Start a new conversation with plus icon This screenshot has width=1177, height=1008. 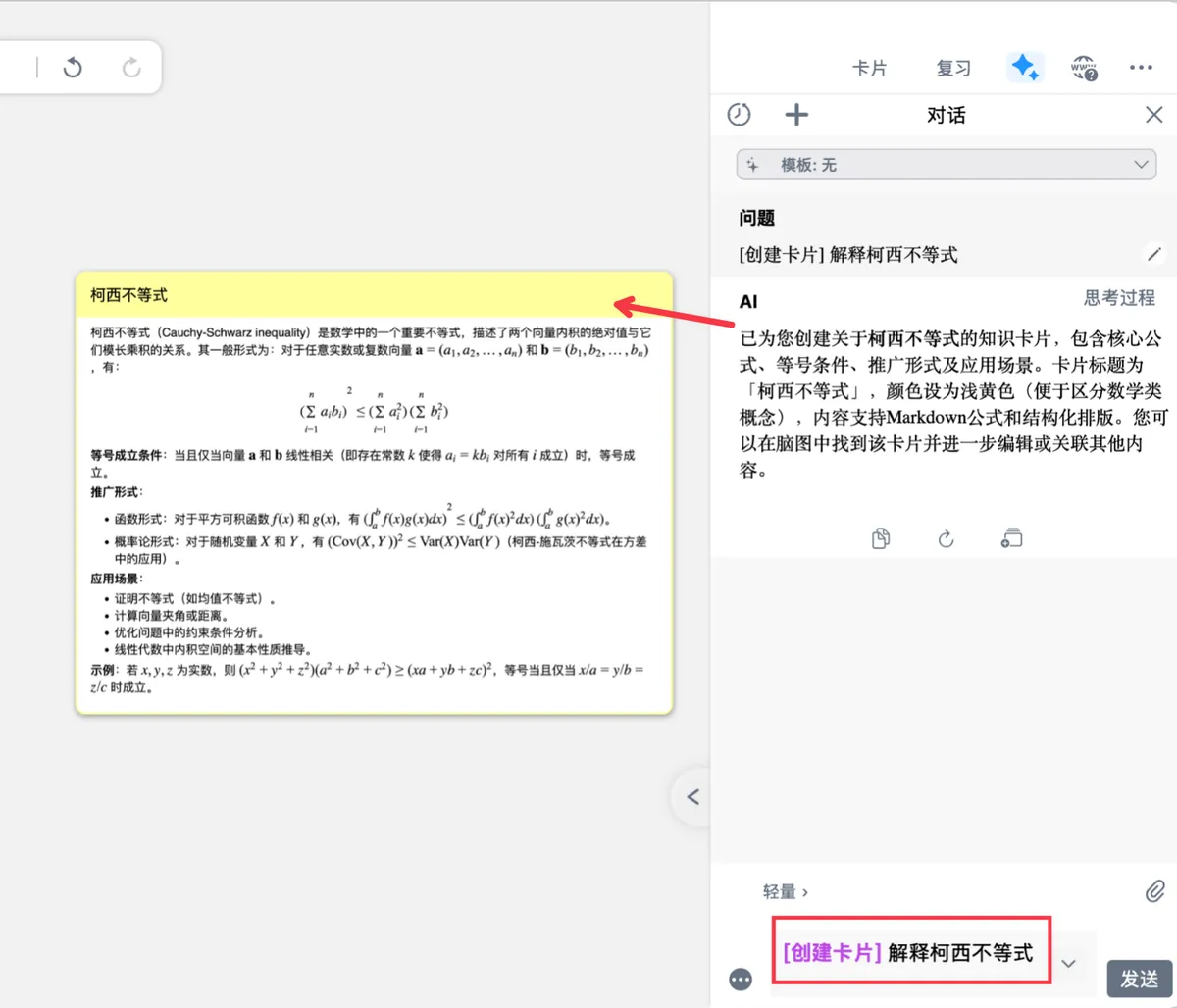click(x=796, y=115)
